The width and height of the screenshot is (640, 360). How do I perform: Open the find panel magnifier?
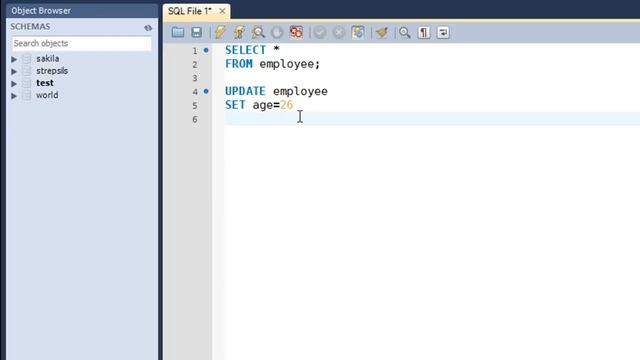404,32
